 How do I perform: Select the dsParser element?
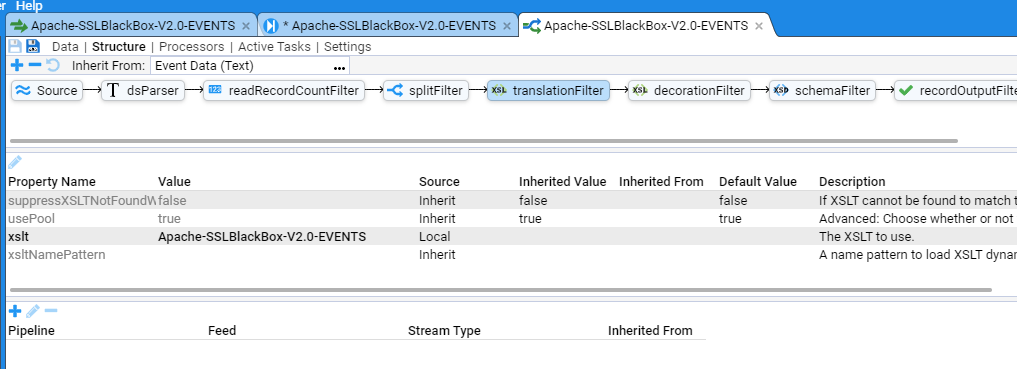point(143,91)
